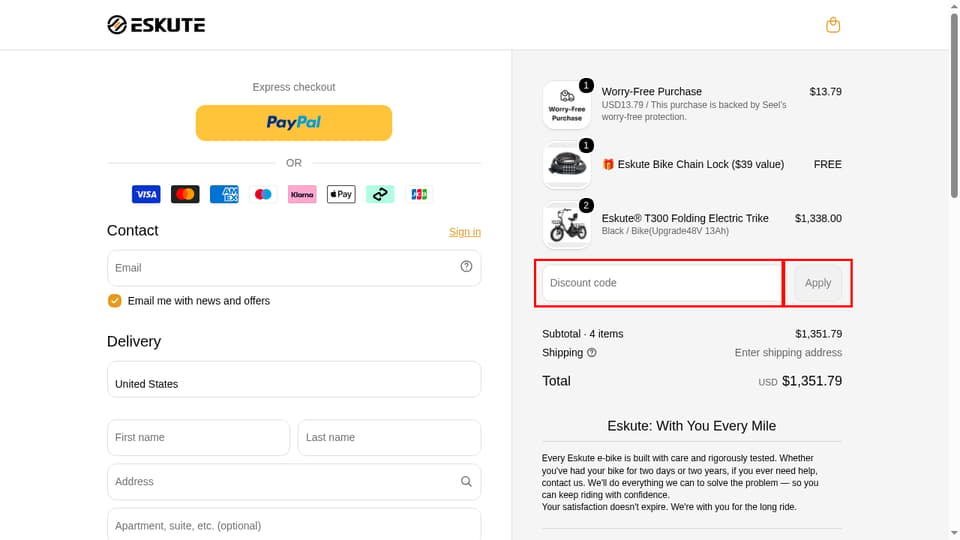Click the email help question-mark icon
This screenshot has width=960, height=540.
pos(467,266)
